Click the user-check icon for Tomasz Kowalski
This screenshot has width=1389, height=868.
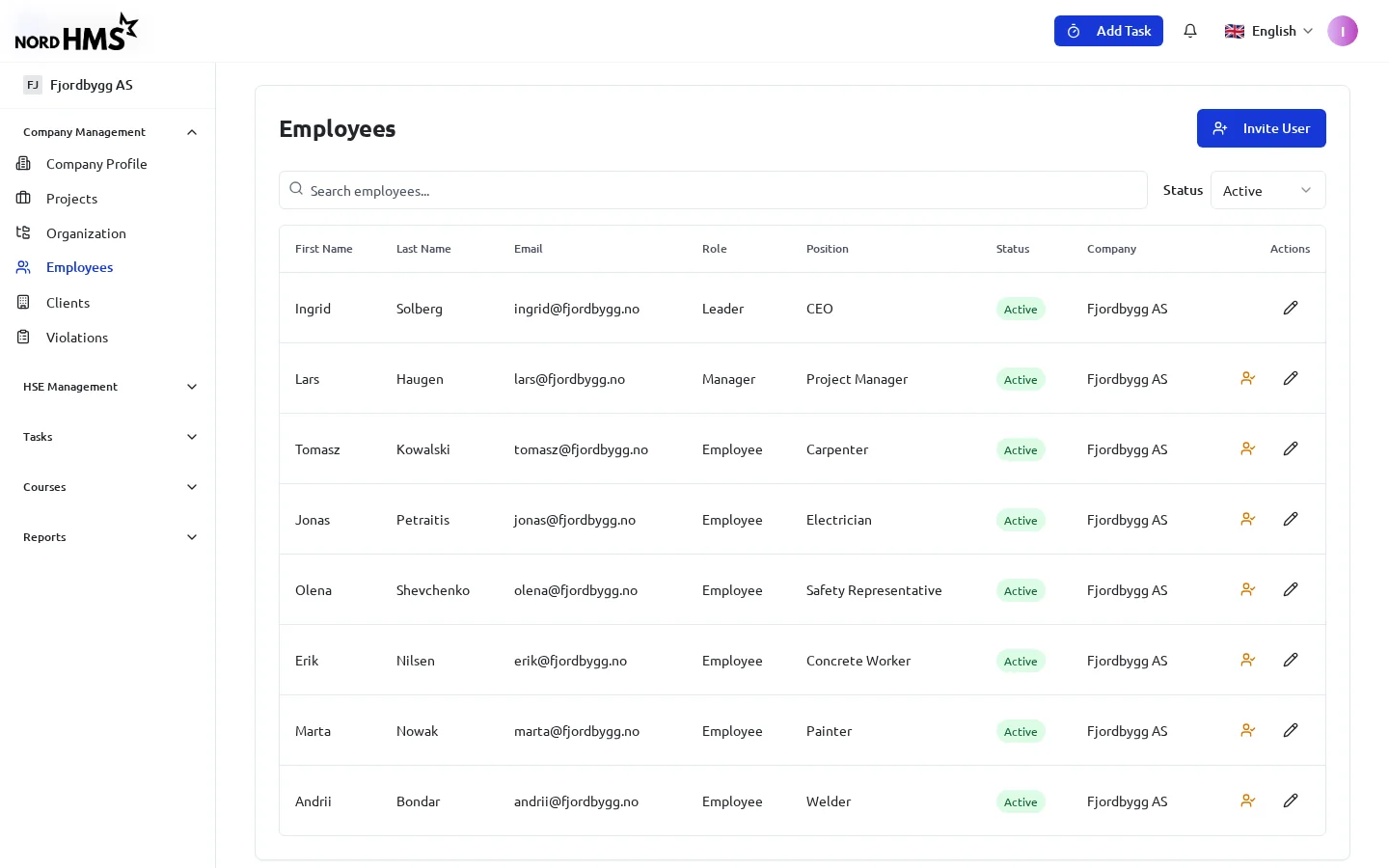click(1248, 448)
